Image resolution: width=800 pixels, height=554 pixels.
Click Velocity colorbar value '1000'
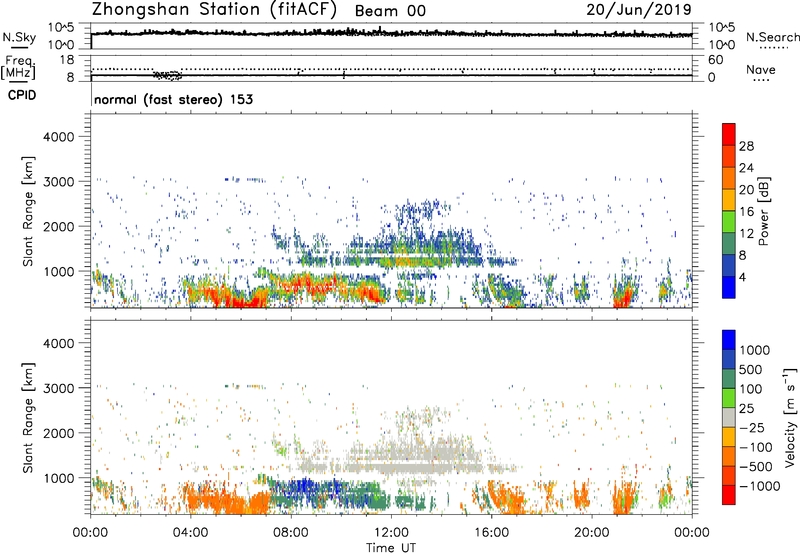coord(755,350)
